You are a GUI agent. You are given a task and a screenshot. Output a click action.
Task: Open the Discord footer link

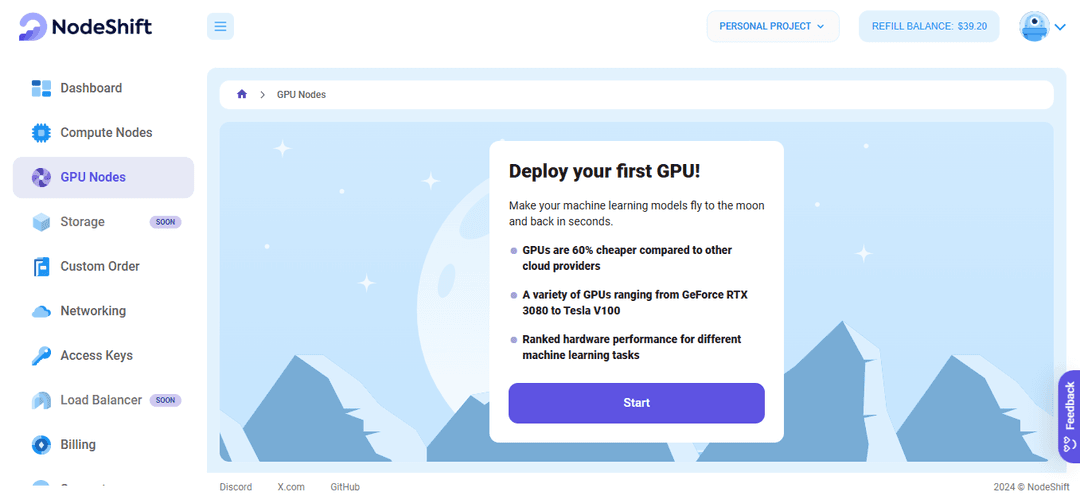236,487
